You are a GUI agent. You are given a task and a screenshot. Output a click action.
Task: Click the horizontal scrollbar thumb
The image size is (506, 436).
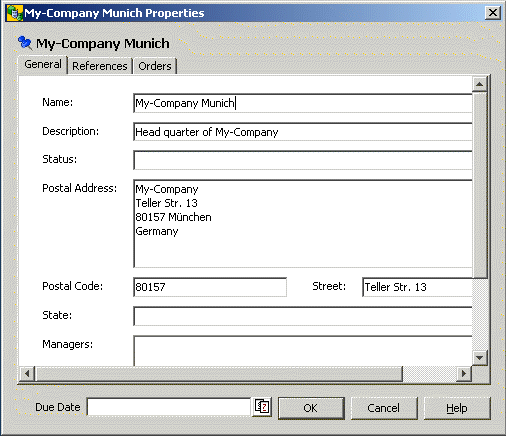pyautogui.click(x=219, y=374)
